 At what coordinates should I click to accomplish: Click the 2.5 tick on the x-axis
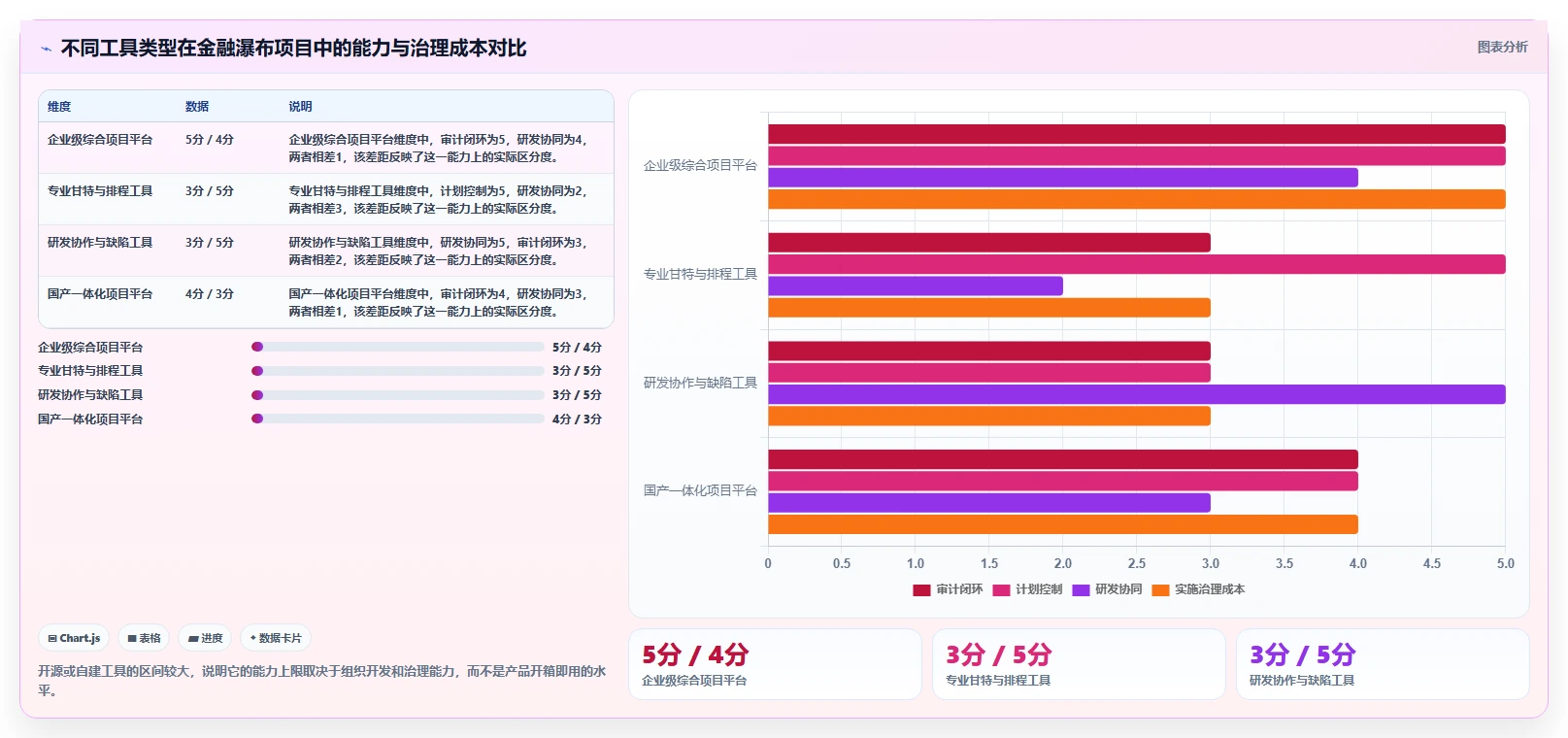(1137, 563)
